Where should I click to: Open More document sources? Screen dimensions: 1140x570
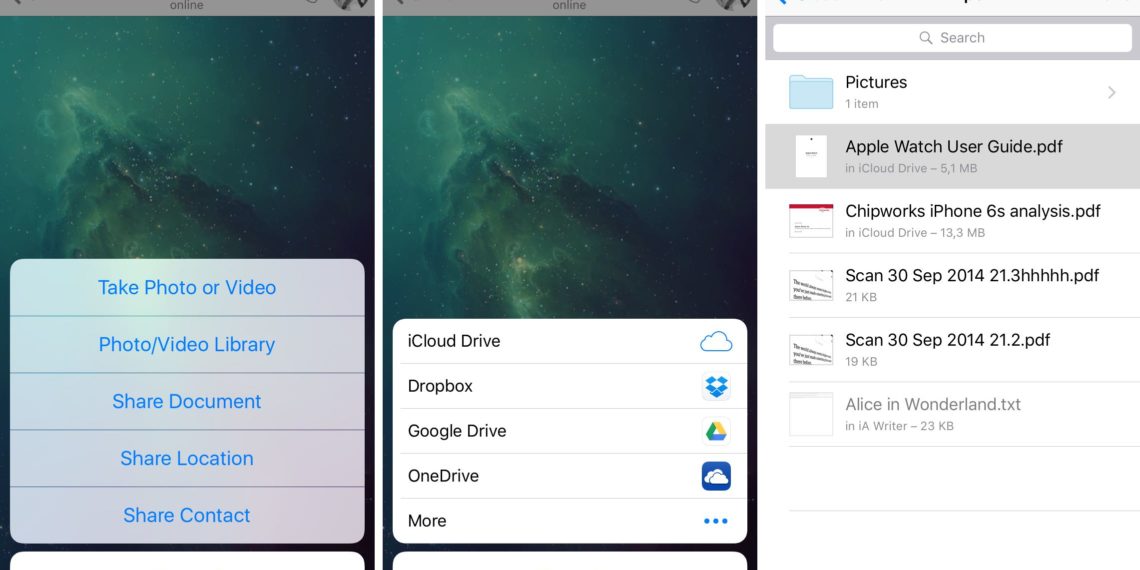(x=569, y=521)
